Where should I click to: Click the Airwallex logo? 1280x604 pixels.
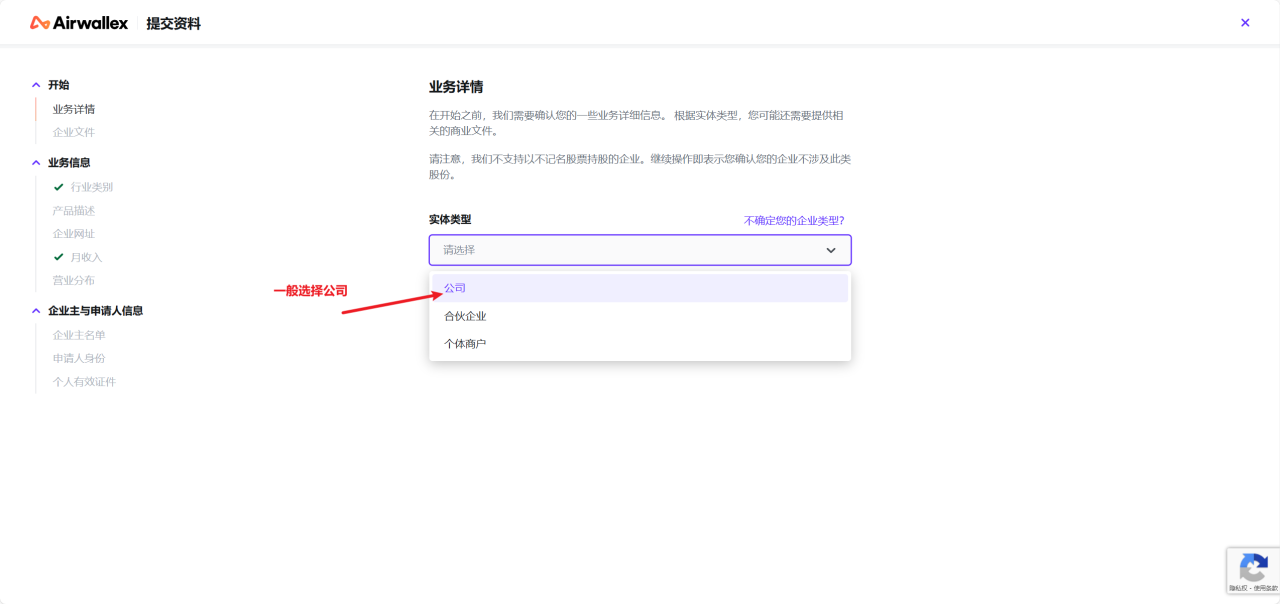click(x=79, y=23)
